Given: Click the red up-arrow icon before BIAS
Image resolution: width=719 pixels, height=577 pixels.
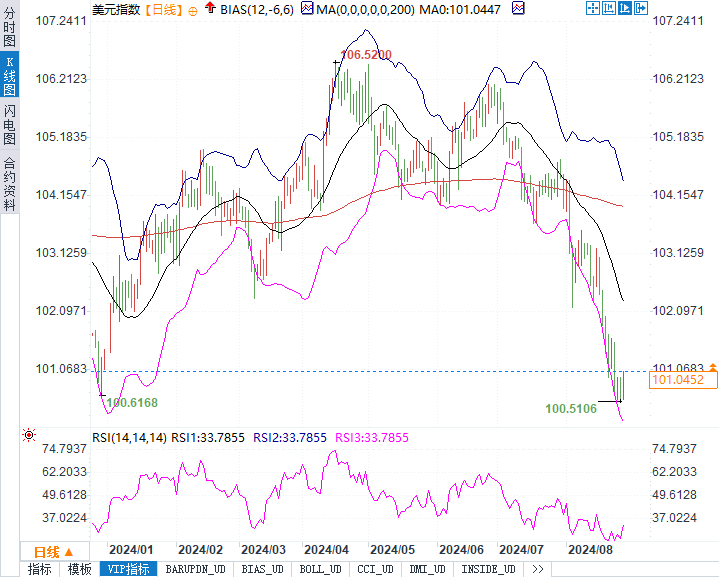Looking at the screenshot, I should point(210,8).
